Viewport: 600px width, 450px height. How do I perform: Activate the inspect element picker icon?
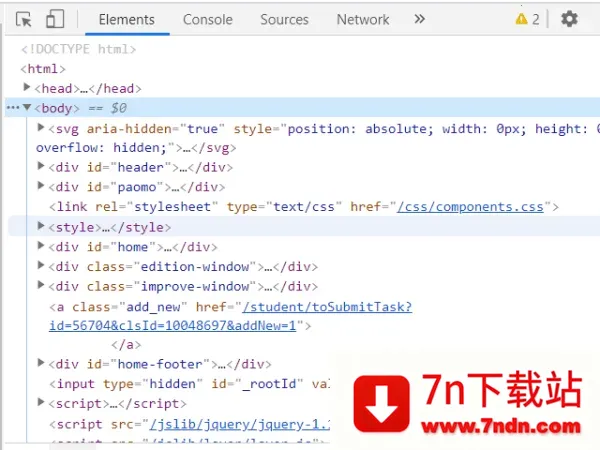[x=24, y=19]
